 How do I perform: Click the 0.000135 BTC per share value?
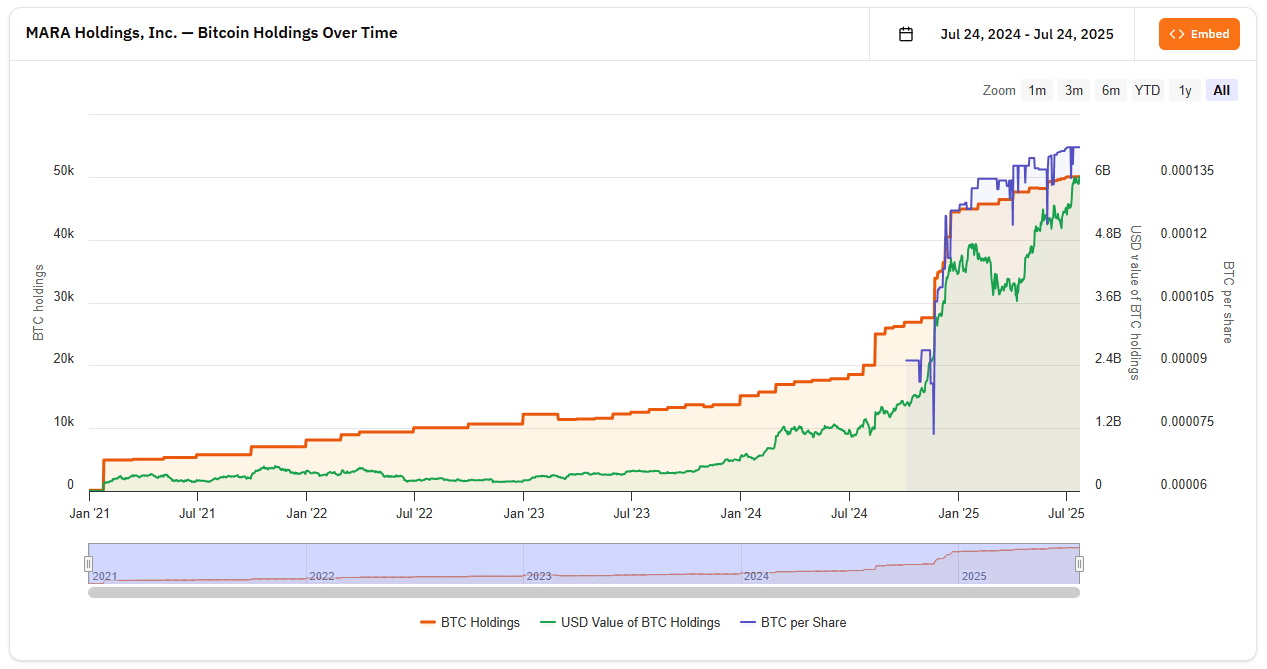(1187, 171)
